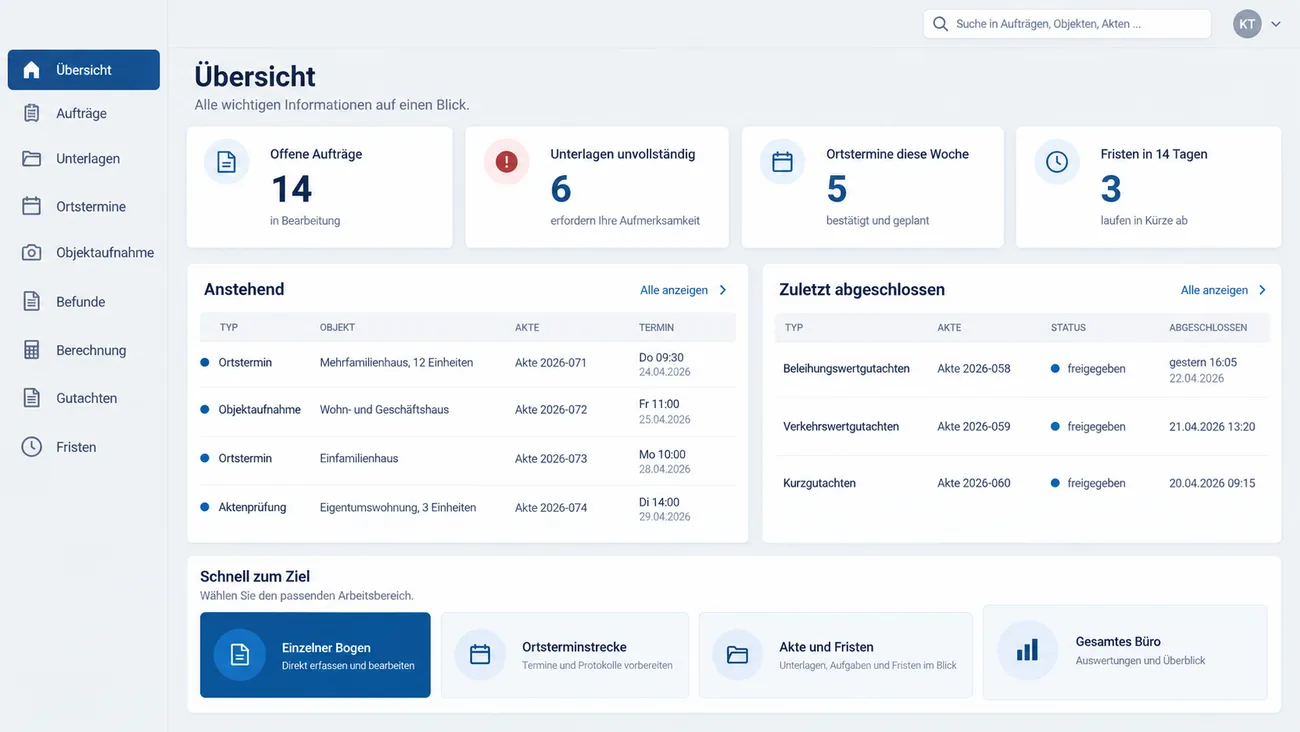Switch to Ortstermine in the sidebar
The width and height of the screenshot is (1300, 732).
click(84, 206)
